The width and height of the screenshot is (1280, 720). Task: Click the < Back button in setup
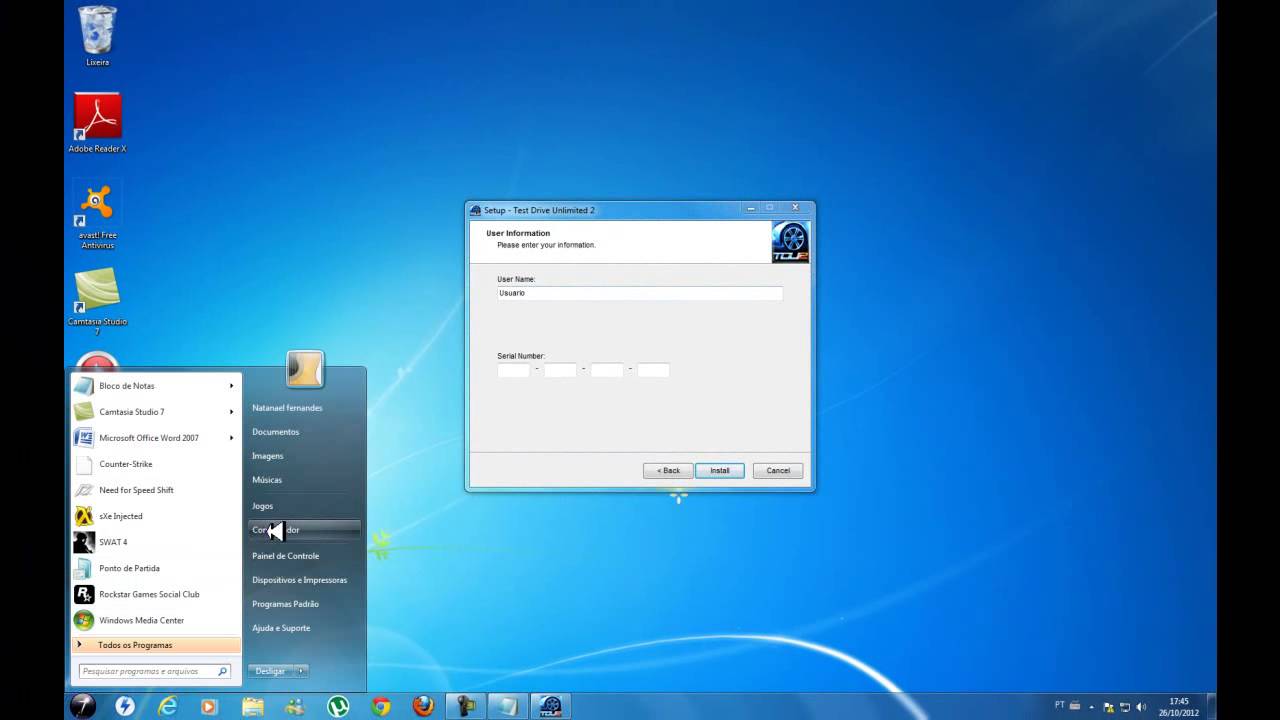(668, 470)
